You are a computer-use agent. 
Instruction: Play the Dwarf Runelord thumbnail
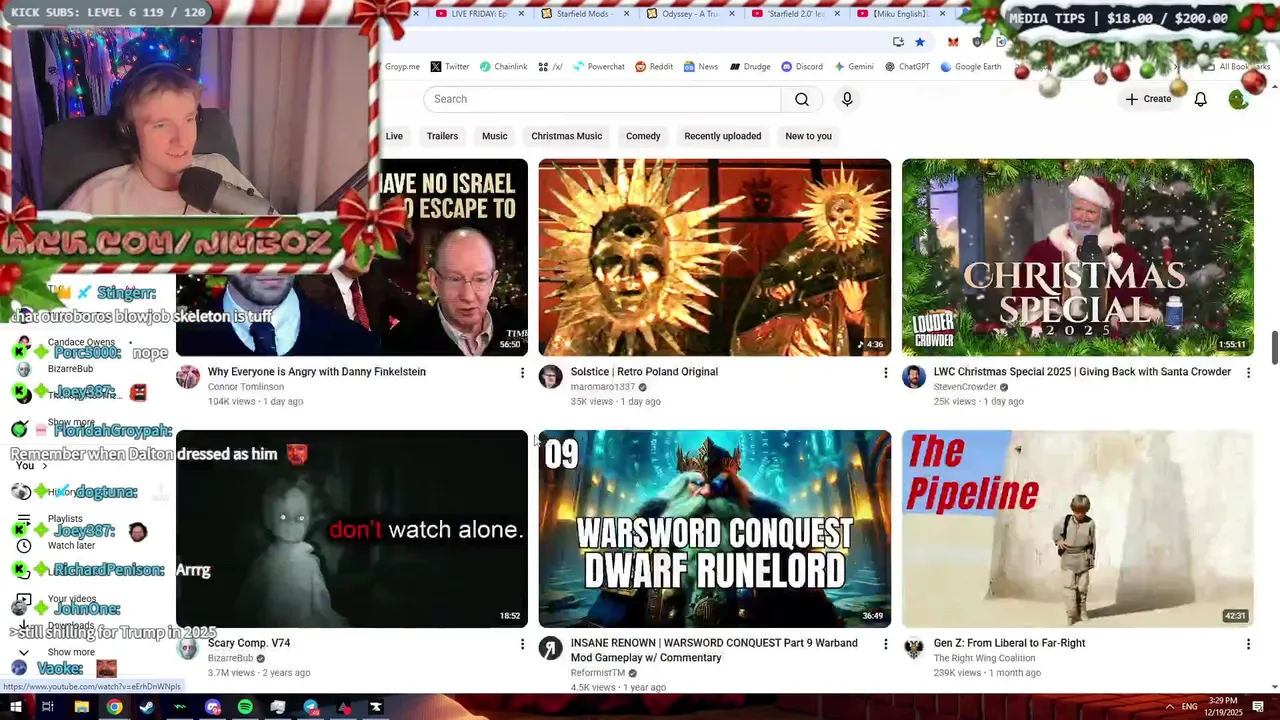[714, 529]
